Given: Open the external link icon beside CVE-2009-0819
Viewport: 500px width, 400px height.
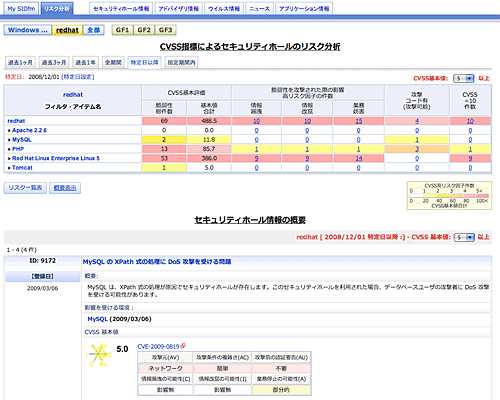Looking at the screenshot, I should 183,346.
